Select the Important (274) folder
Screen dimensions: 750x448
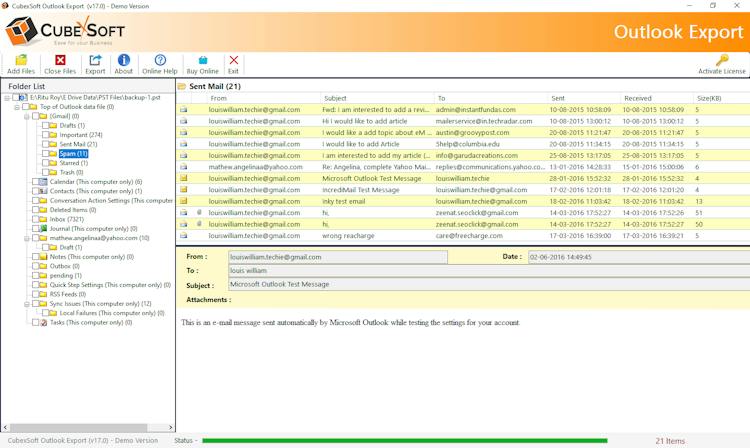(x=81, y=135)
